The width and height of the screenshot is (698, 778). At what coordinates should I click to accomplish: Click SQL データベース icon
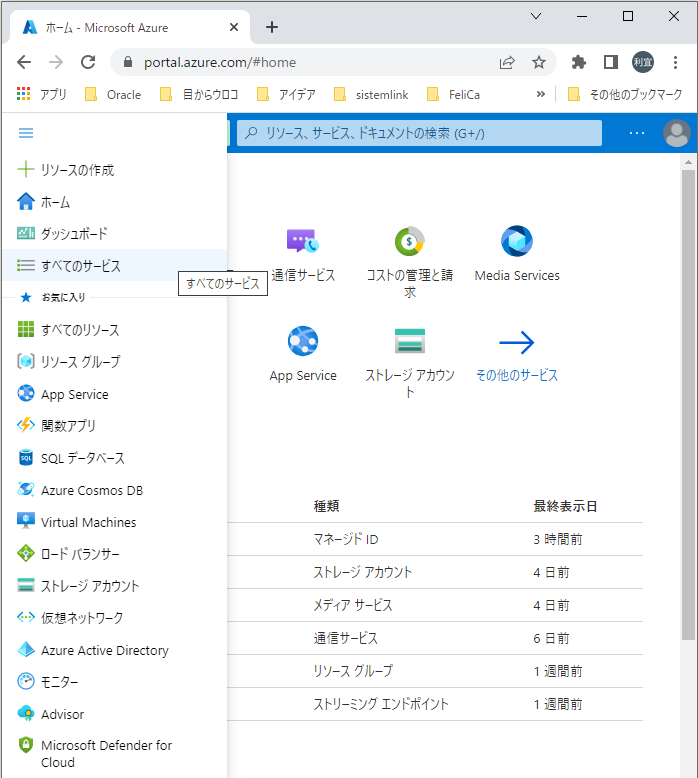[x=26, y=457]
